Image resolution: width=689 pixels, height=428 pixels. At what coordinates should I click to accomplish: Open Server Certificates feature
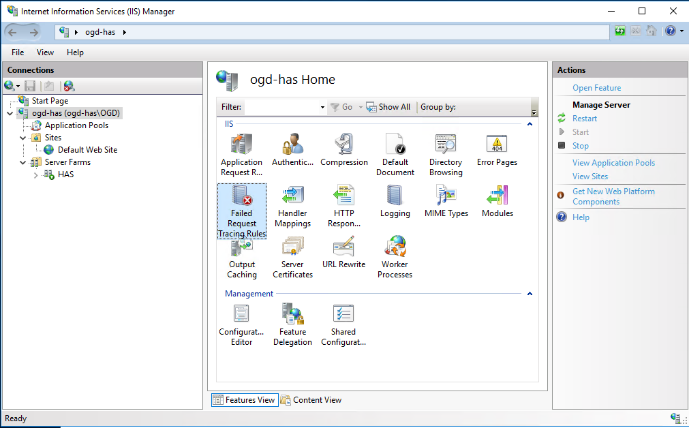(292, 257)
